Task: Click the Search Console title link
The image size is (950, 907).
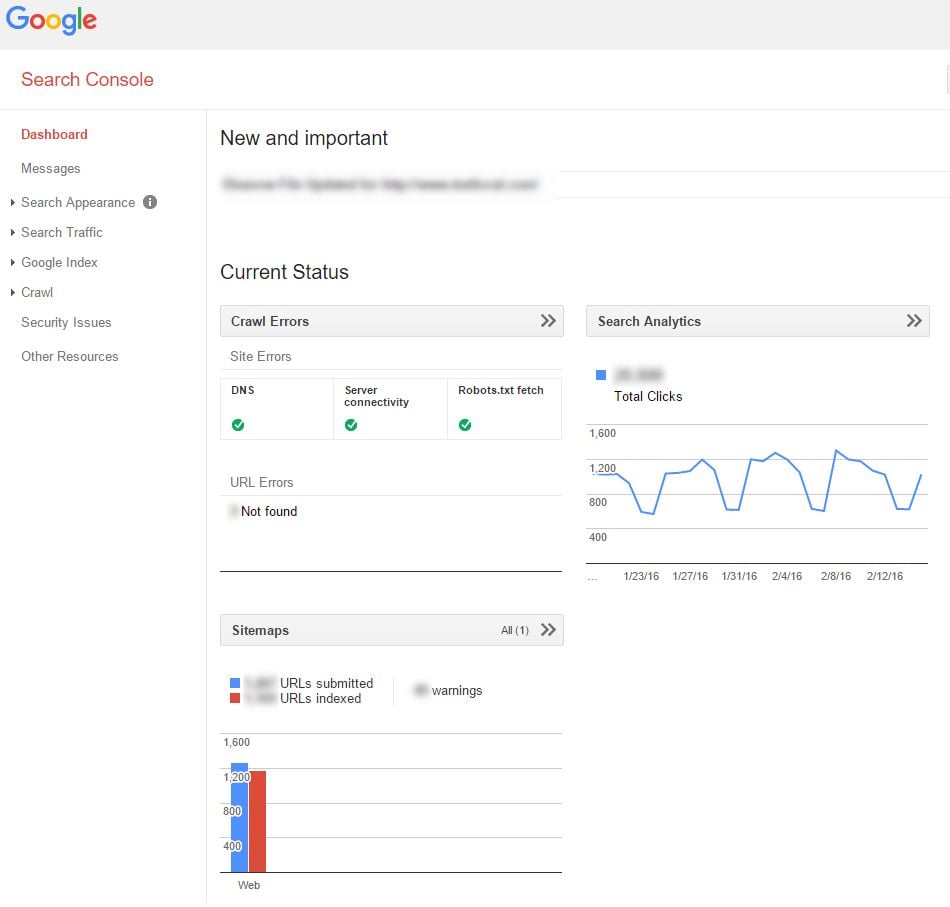Action: pyautogui.click(x=87, y=79)
